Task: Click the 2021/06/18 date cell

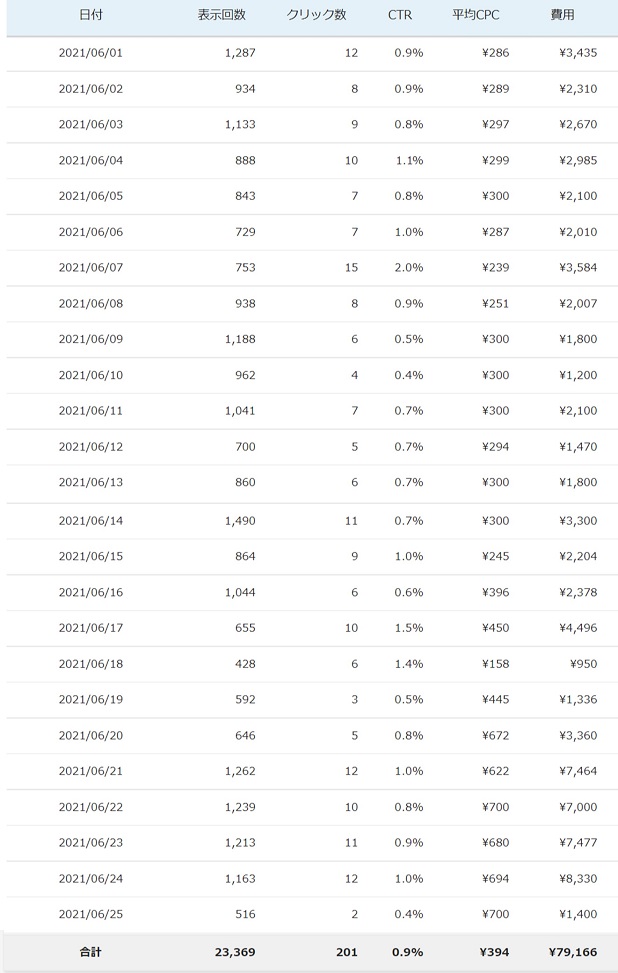Action: click(x=91, y=664)
